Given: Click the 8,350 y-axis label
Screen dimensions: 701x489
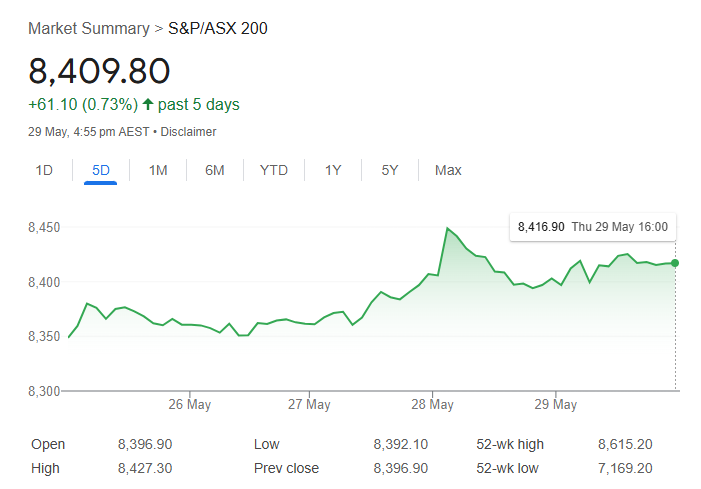Looking at the screenshot, I should coord(44,337).
